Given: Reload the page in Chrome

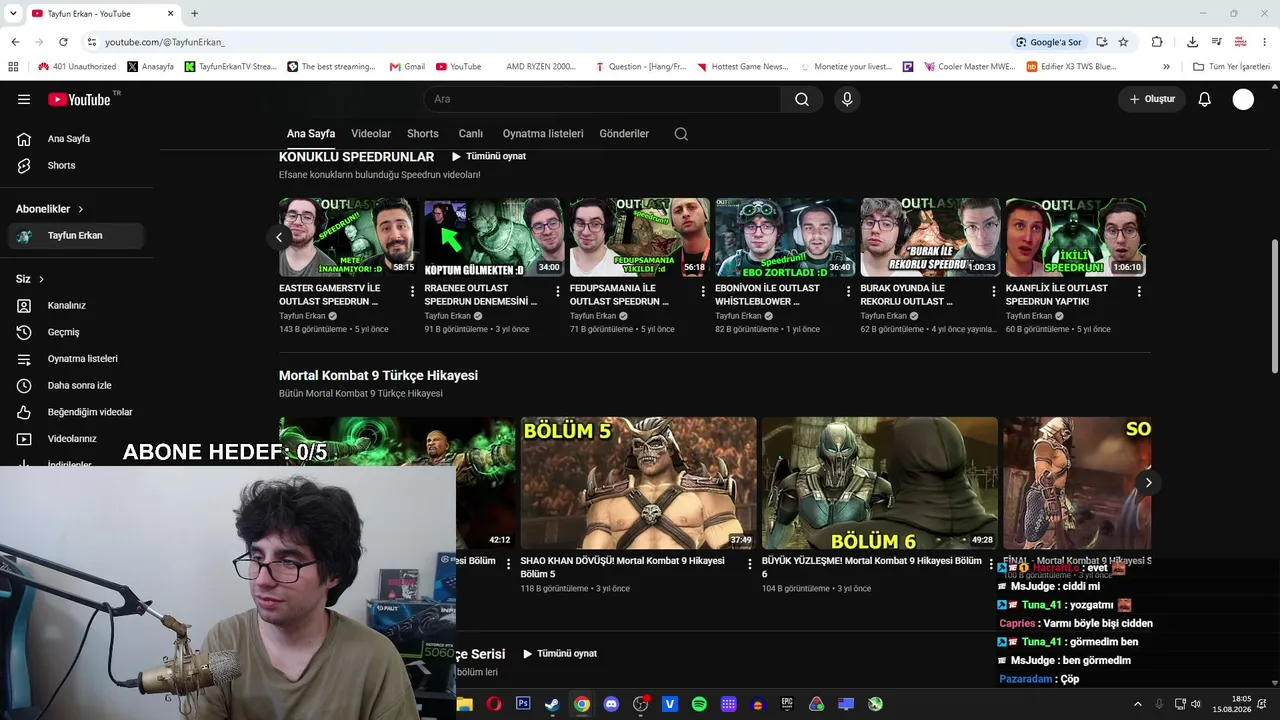Looking at the screenshot, I should 63,42.
